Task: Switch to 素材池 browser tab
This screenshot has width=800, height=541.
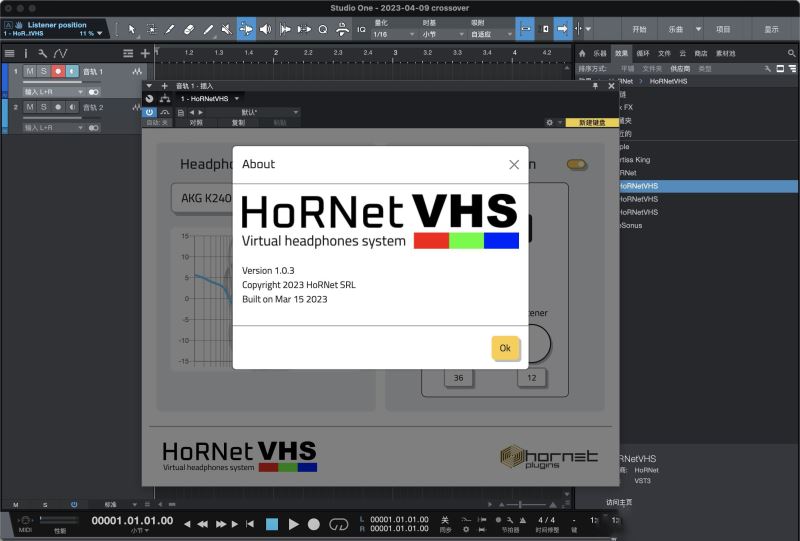Action: [726, 53]
